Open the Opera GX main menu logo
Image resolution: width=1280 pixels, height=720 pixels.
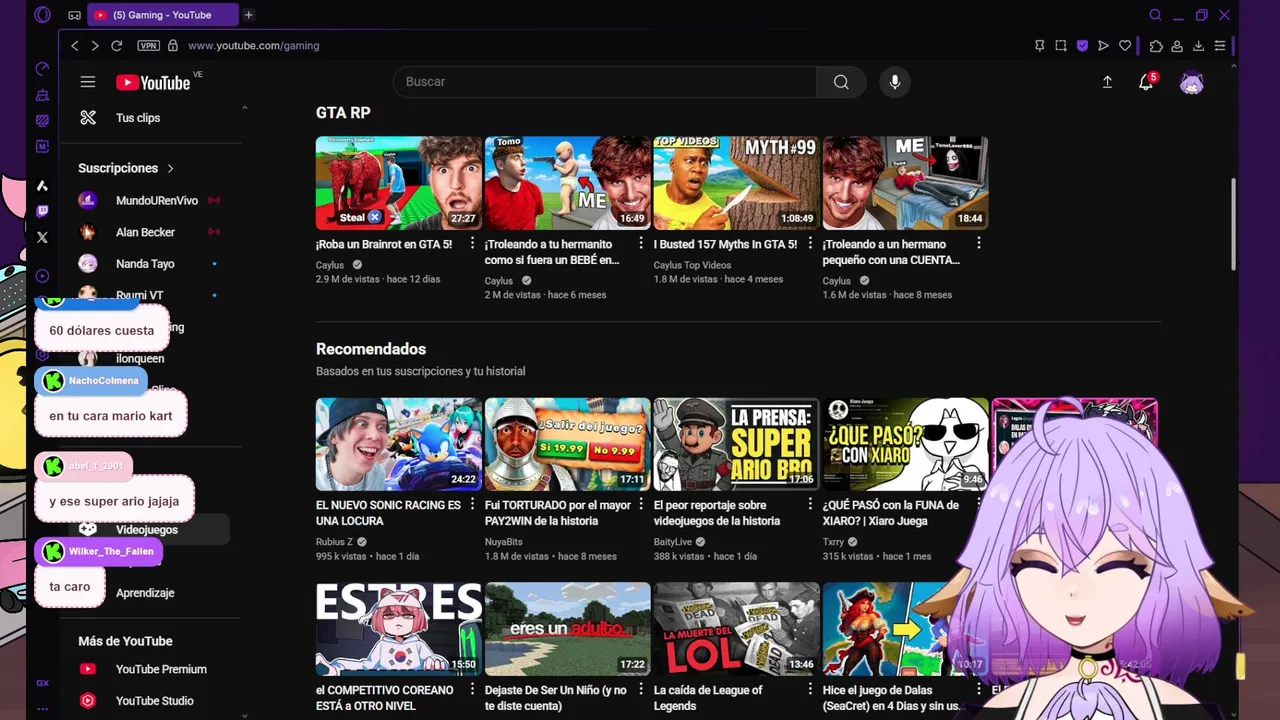point(42,15)
